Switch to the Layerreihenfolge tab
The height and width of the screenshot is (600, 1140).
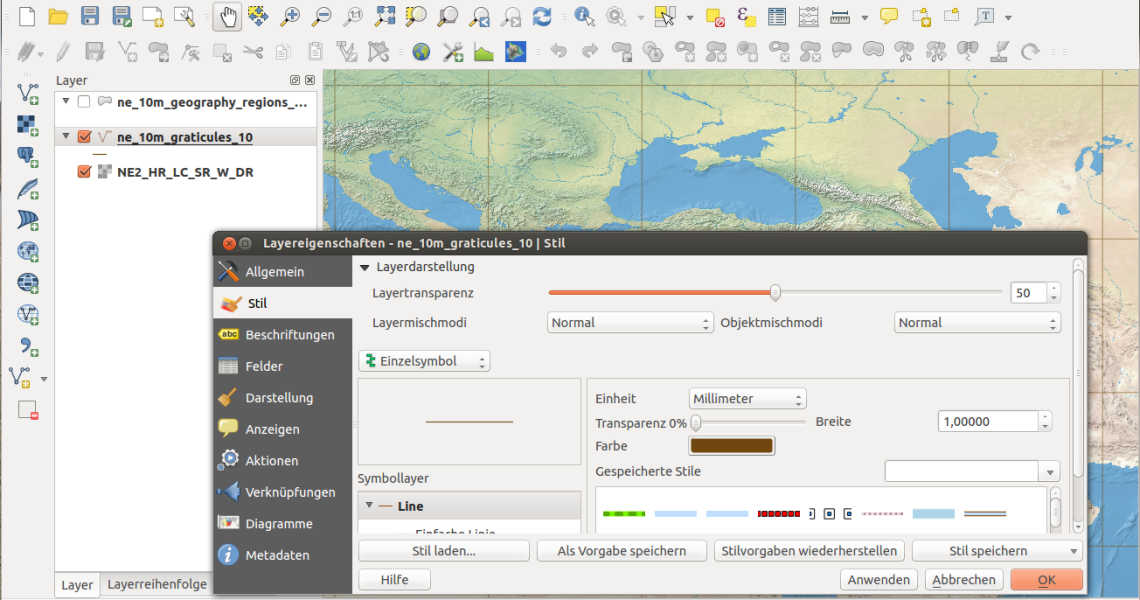(157, 585)
